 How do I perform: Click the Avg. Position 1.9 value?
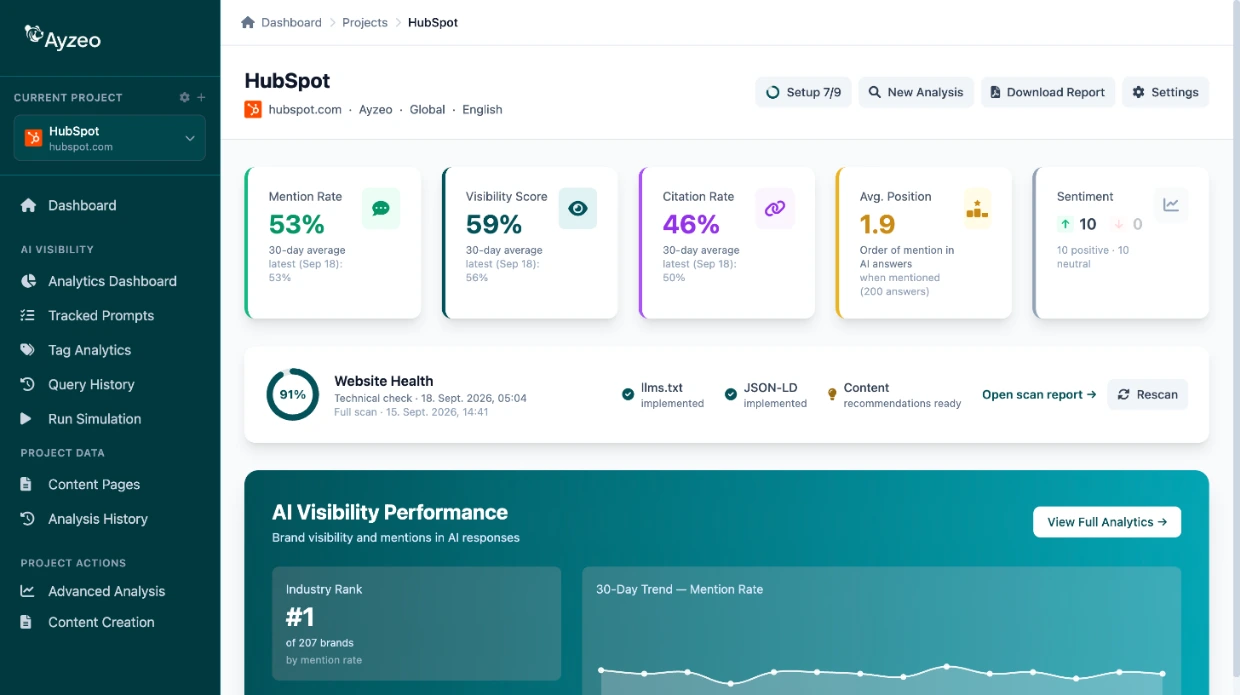pos(877,224)
